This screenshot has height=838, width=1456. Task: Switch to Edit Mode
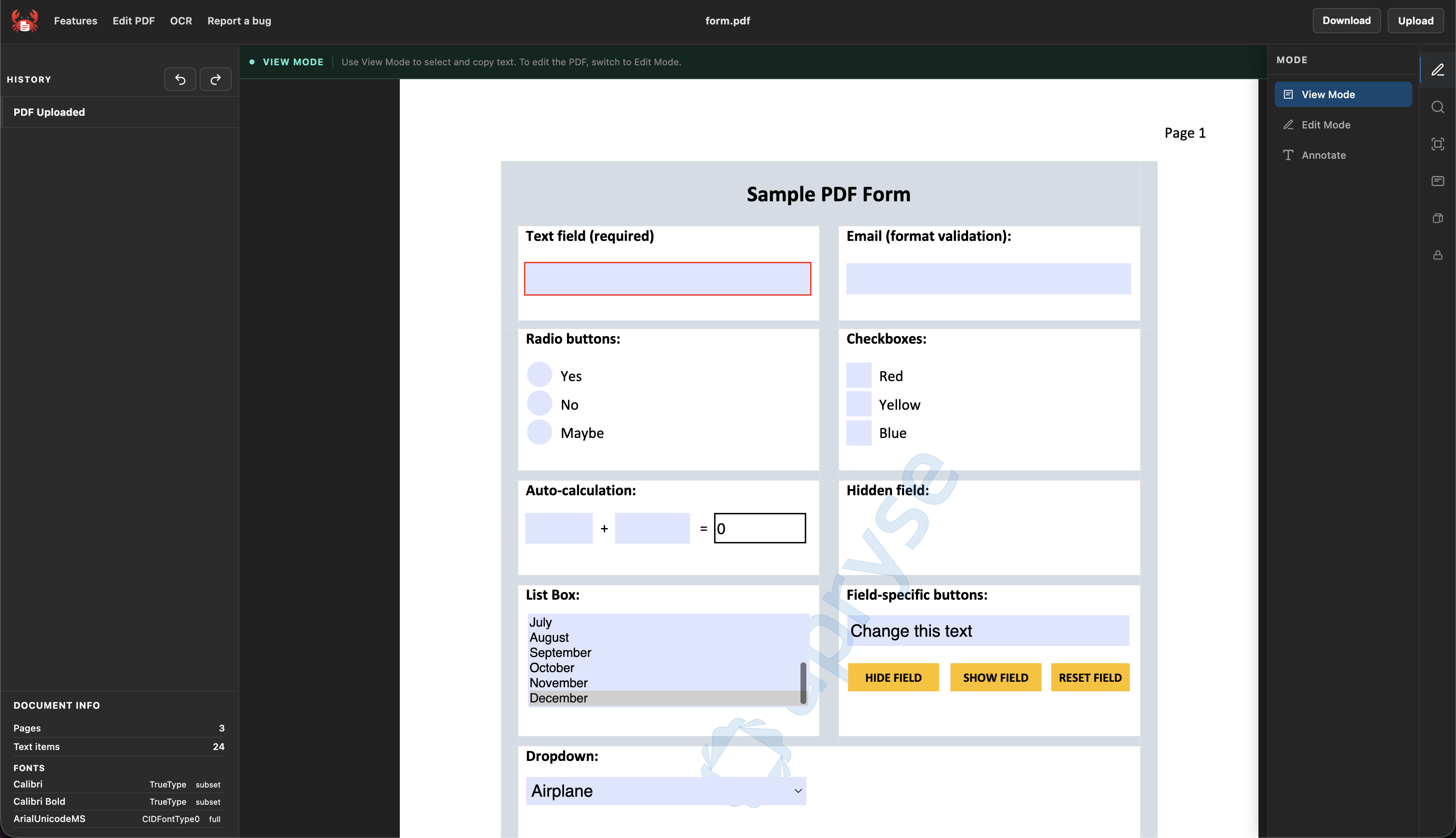click(x=1343, y=125)
